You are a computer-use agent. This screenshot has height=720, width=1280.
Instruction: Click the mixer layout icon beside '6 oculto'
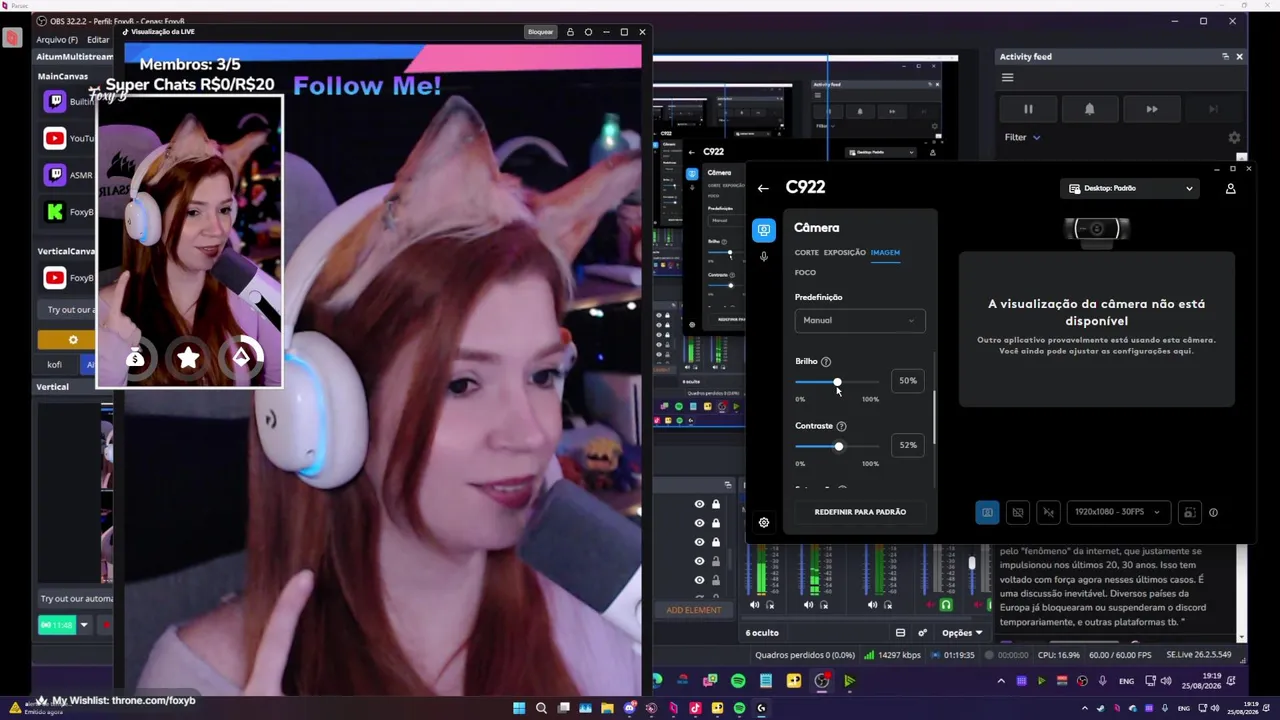click(x=900, y=632)
